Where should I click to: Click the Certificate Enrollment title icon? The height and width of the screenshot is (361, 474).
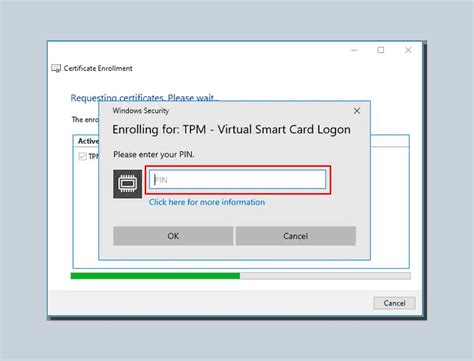click(x=56, y=68)
